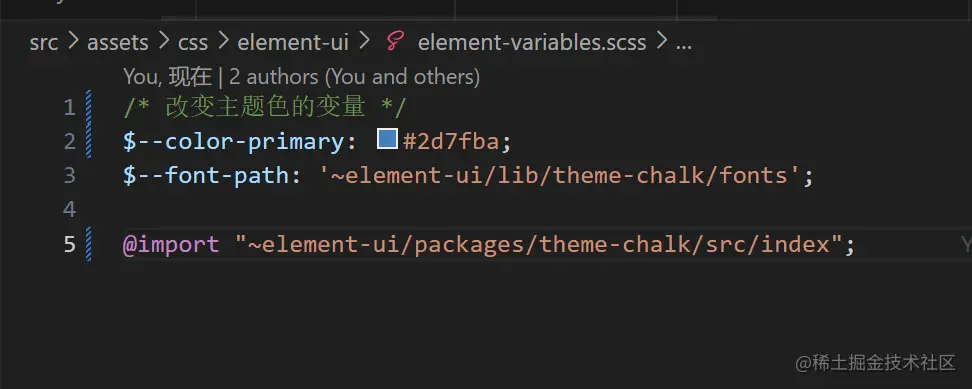Open the "2 authors (You and others)" CodeLens
Image resolution: width=972 pixels, height=389 pixels.
355,77
